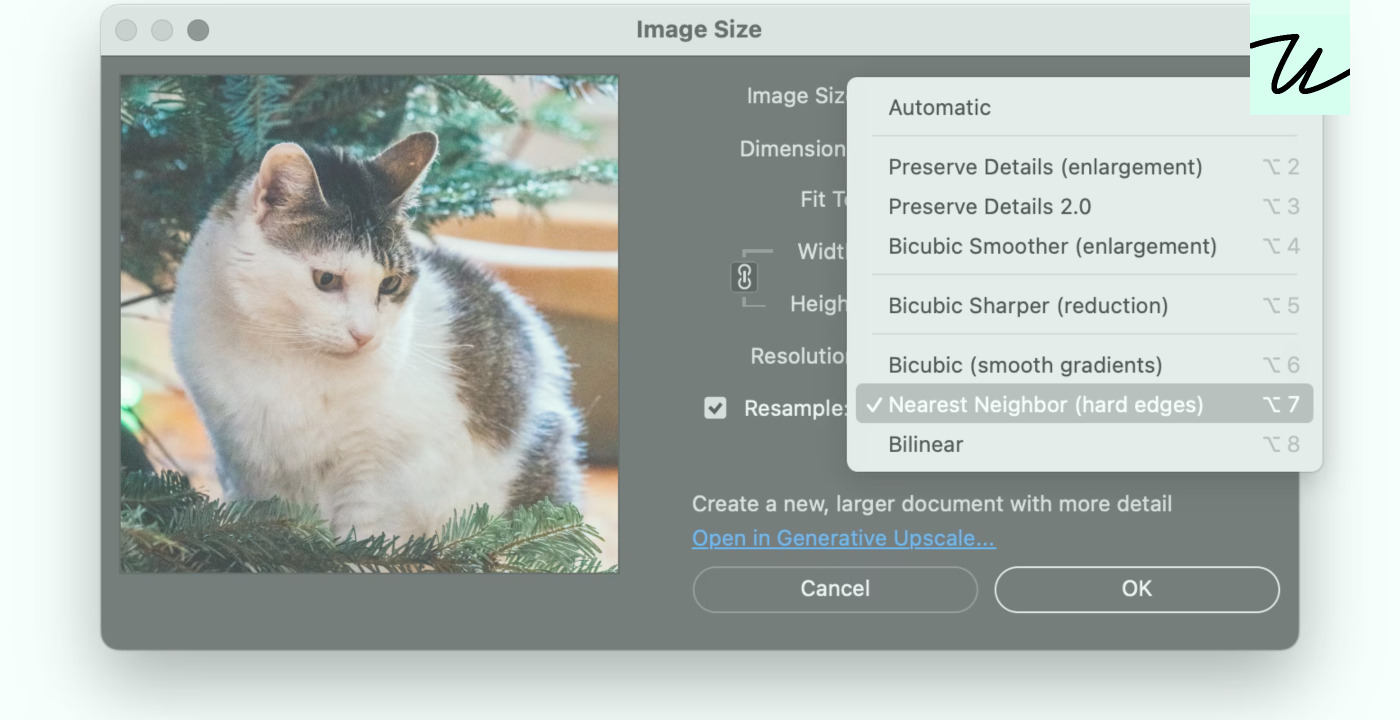Select Preserve Details (enlargement) option
The width and height of the screenshot is (1400, 720).
point(1085,167)
